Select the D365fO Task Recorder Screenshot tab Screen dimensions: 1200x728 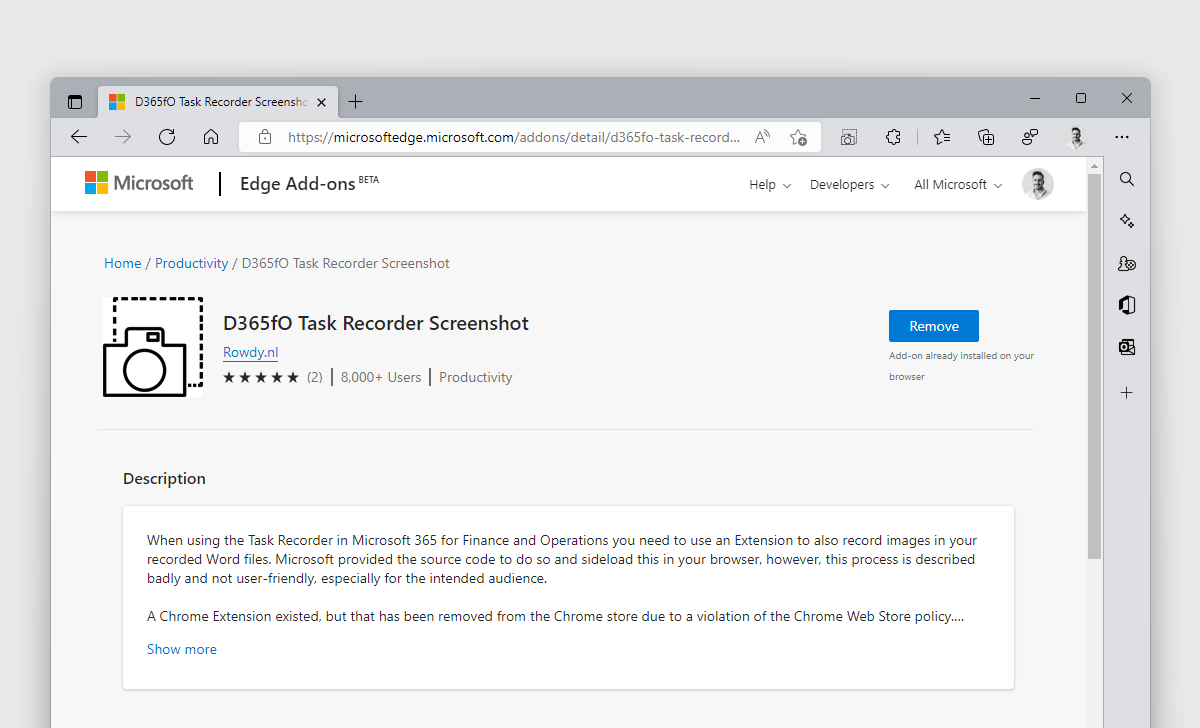(x=220, y=102)
